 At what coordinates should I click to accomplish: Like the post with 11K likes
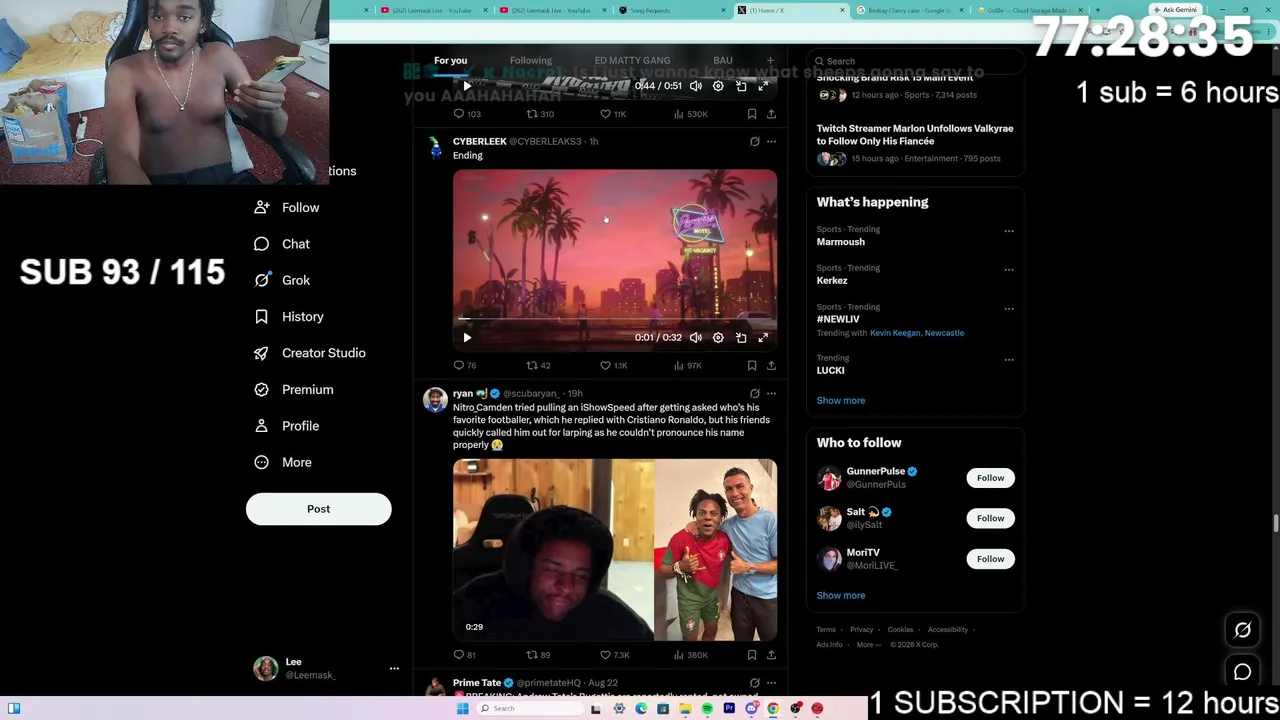613,114
